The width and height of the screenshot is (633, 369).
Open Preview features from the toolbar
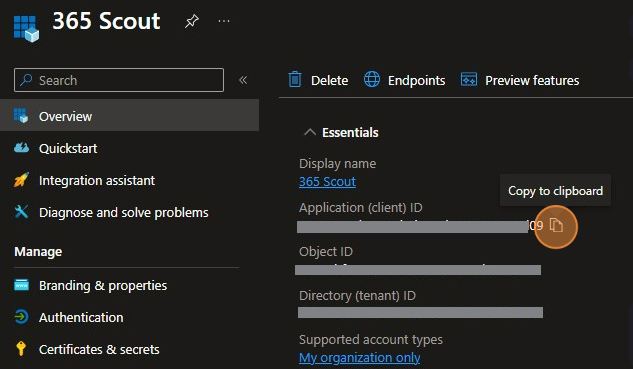pos(520,80)
